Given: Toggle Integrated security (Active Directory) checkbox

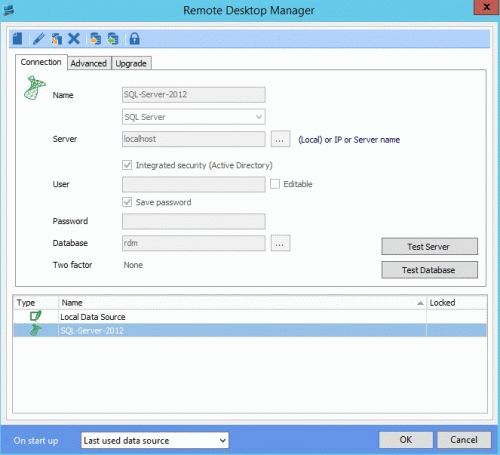Looking at the screenshot, I should 127,165.
